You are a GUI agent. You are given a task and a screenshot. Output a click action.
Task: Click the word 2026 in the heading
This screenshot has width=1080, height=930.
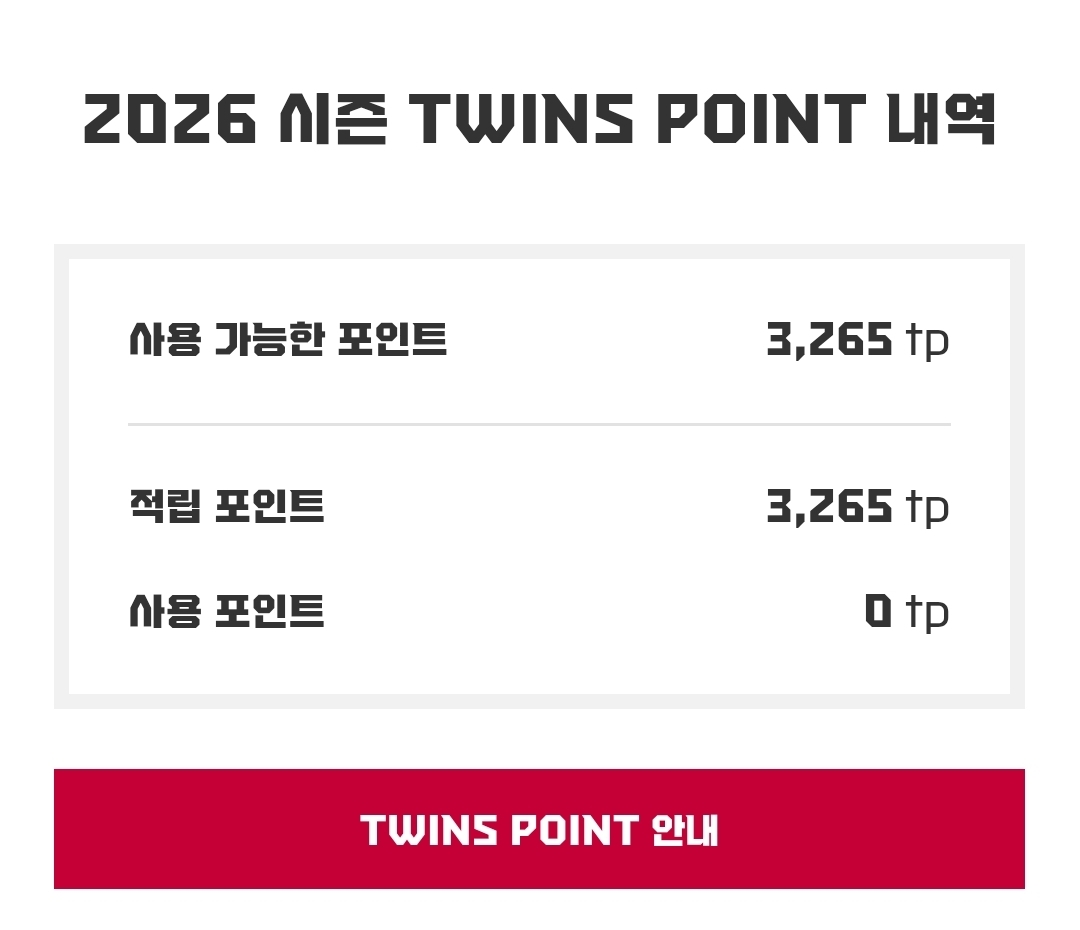(168, 119)
